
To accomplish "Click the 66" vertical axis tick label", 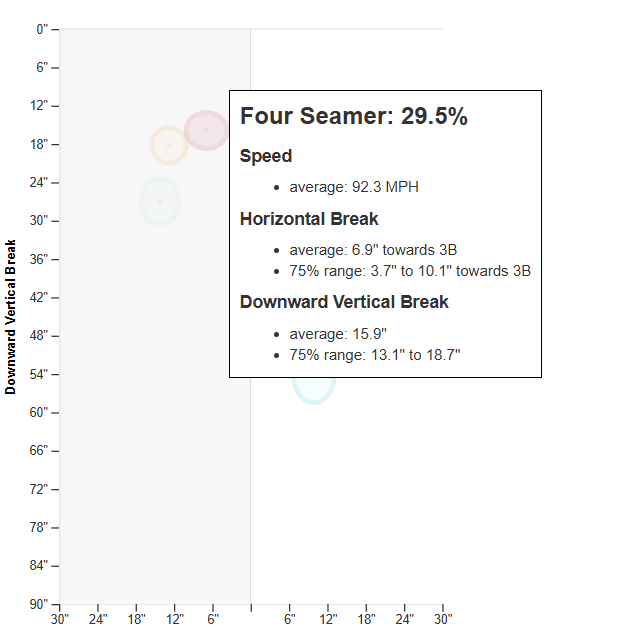I will click(x=39, y=451).
